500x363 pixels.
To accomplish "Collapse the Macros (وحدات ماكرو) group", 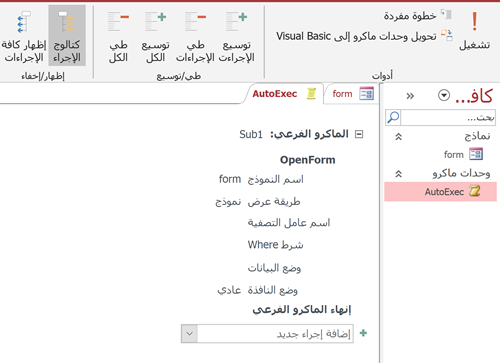I will click(399, 174).
